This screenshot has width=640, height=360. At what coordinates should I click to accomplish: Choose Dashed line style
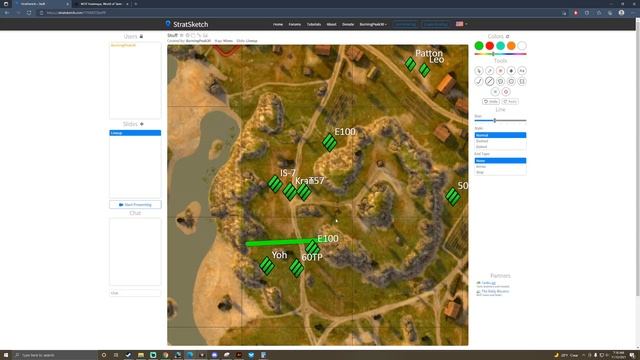[500, 141]
